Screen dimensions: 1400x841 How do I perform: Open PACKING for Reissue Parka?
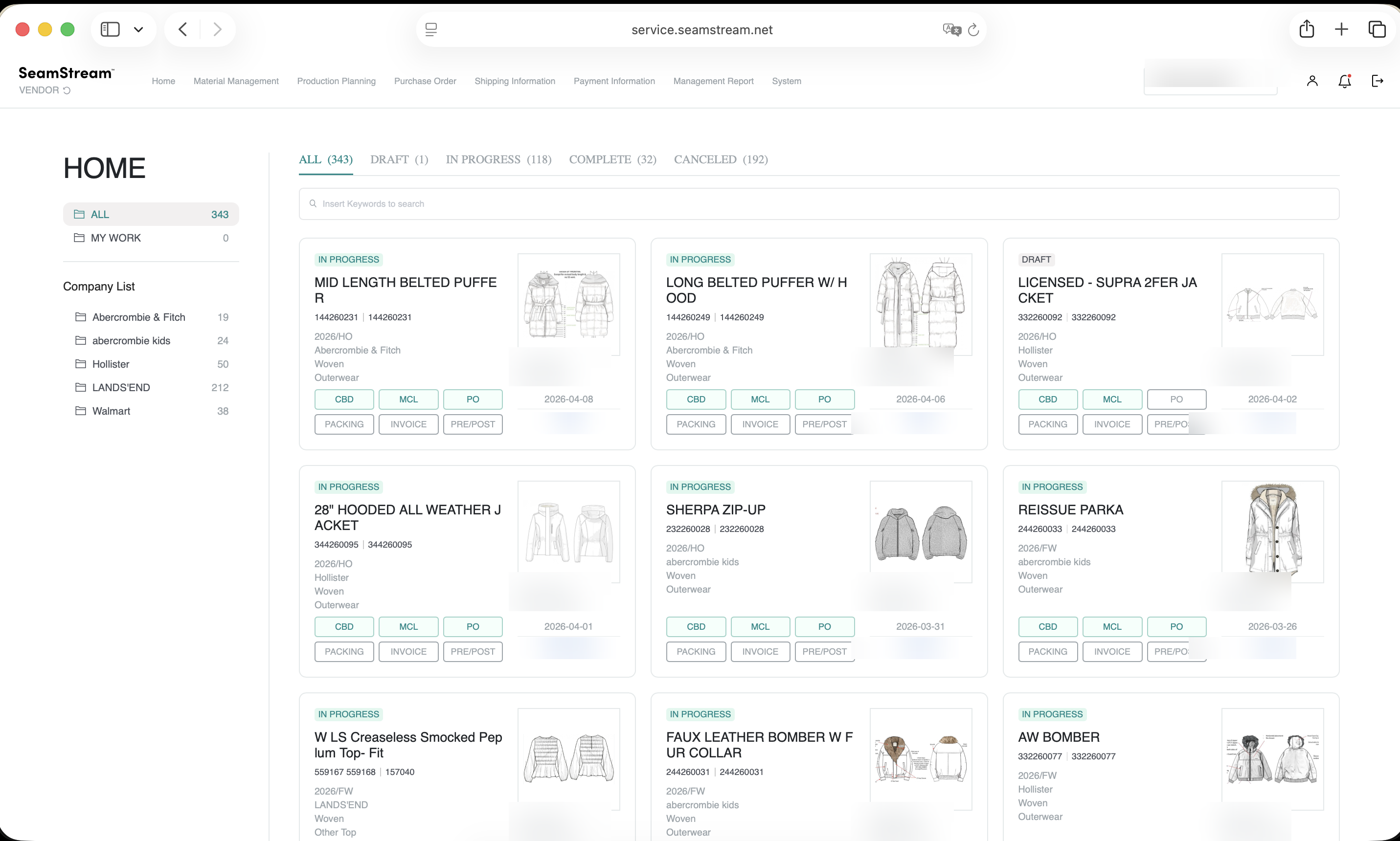tap(1047, 652)
